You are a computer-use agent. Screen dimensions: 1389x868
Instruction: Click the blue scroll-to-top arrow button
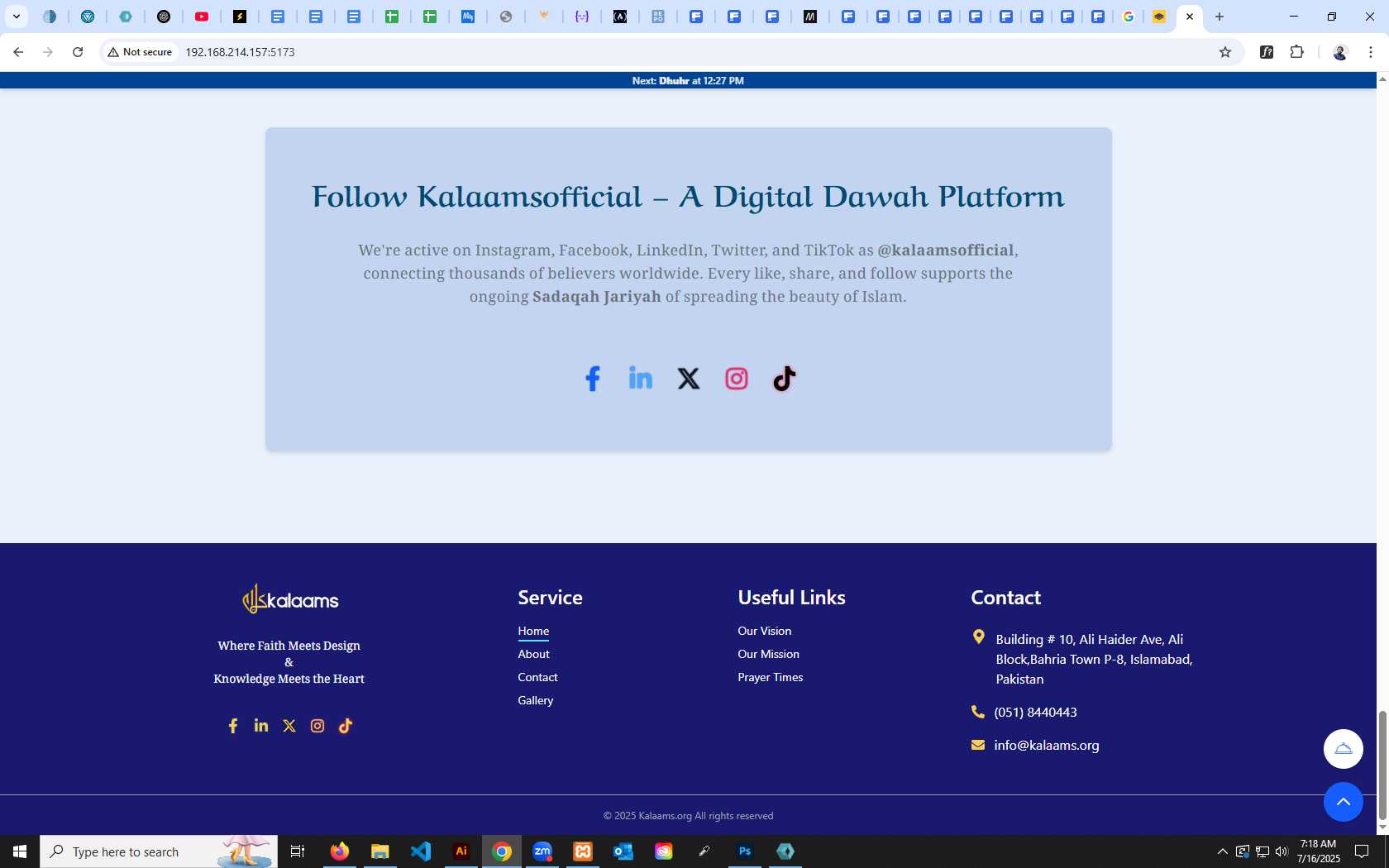point(1344,802)
